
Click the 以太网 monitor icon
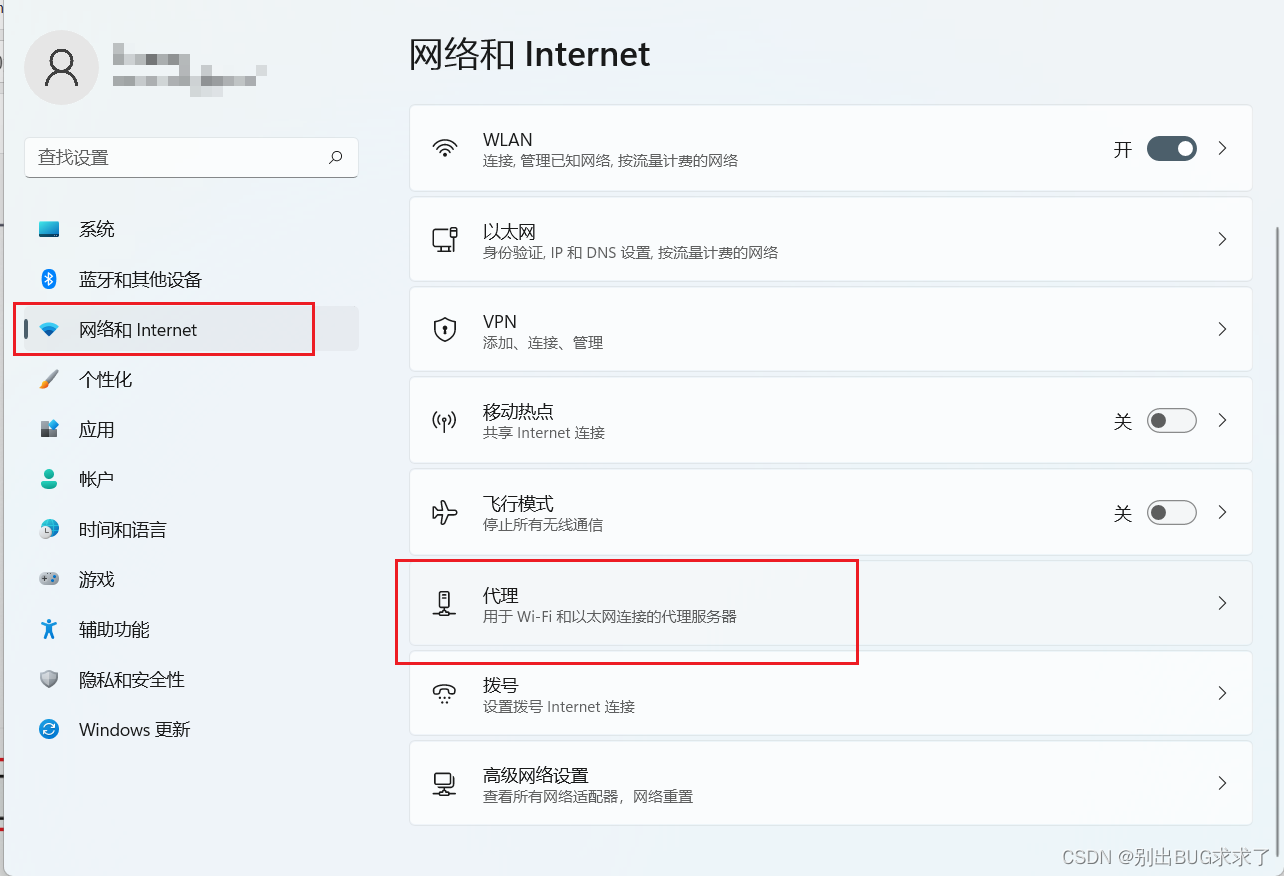[444, 240]
